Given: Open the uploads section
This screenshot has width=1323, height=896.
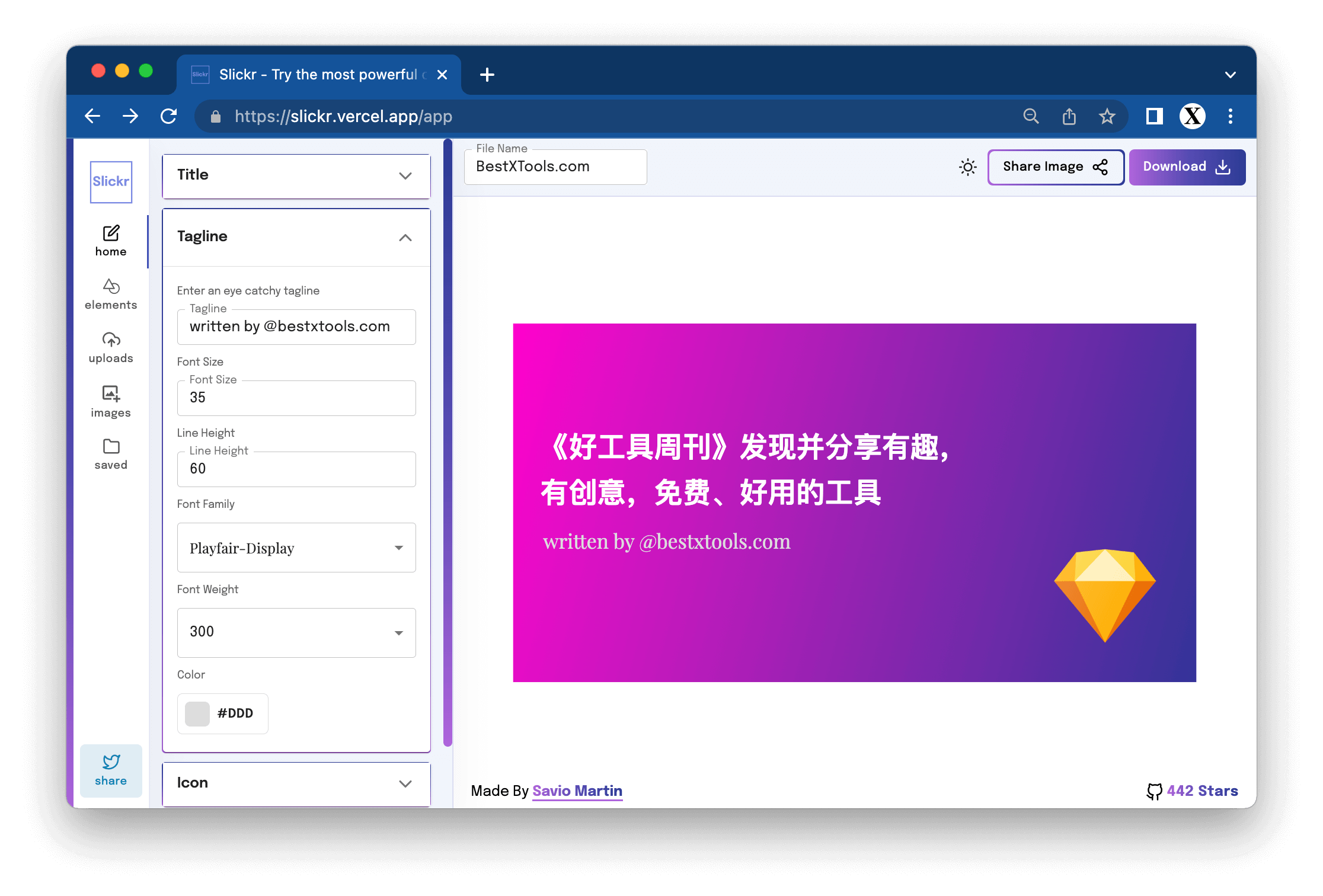Looking at the screenshot, I should point(111,347).
